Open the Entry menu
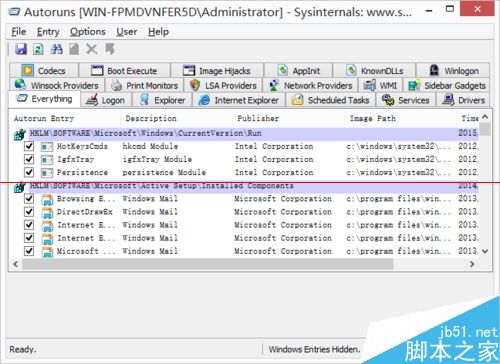The width and height of the screenshot is (500, 364). pos(48,32)
